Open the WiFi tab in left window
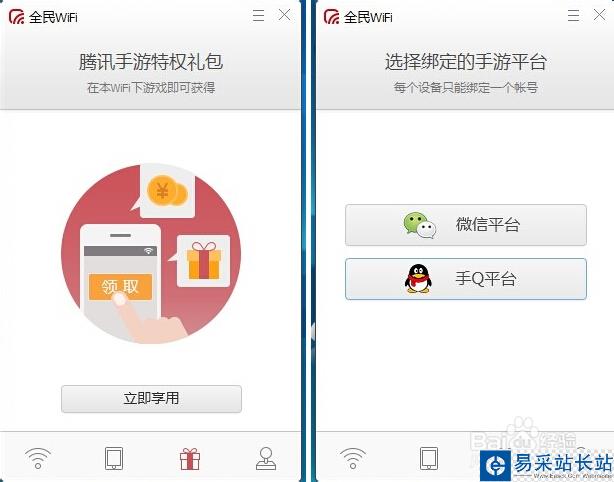Viewport: 614px width, 482px height. (38, 459)
